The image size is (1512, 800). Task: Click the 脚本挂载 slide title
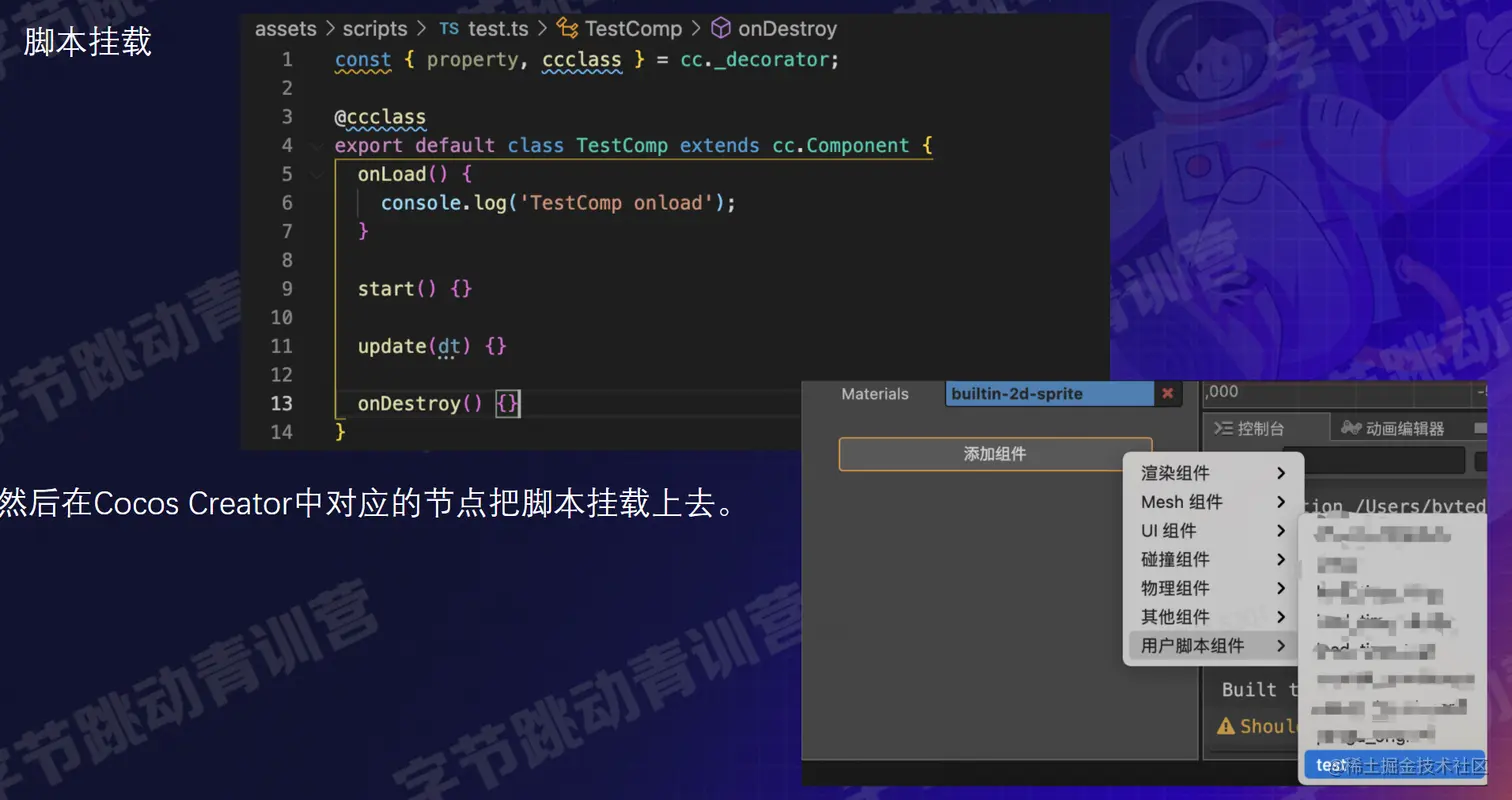pyautogui.click(x=88, y=42)
